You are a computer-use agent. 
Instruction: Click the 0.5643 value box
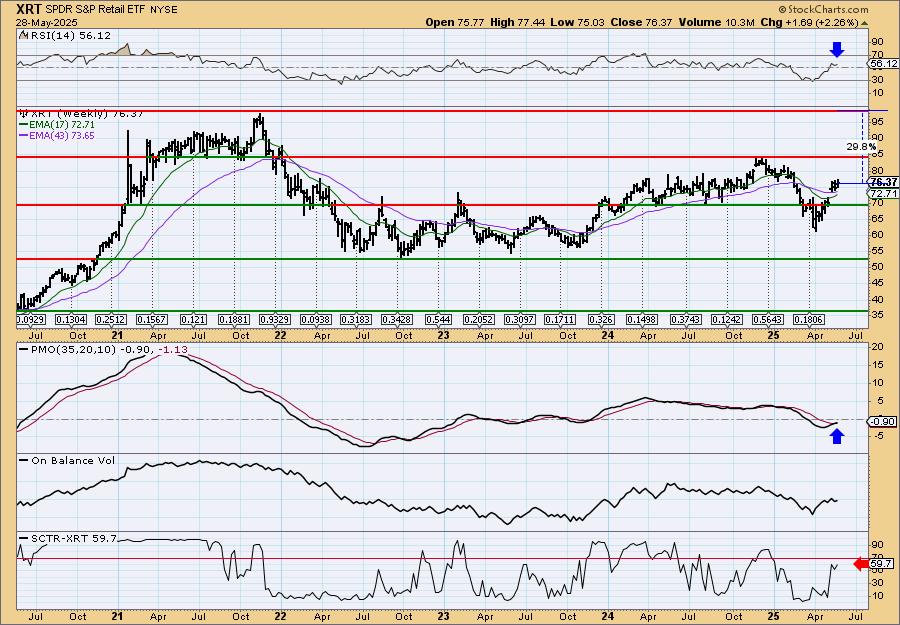[767, 319]
